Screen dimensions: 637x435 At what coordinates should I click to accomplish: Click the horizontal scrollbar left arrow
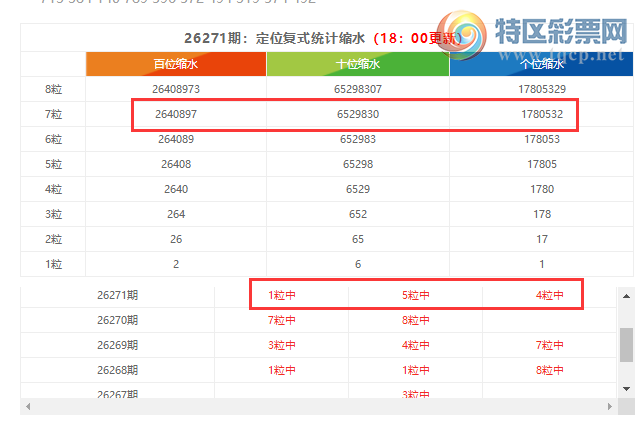28,407
